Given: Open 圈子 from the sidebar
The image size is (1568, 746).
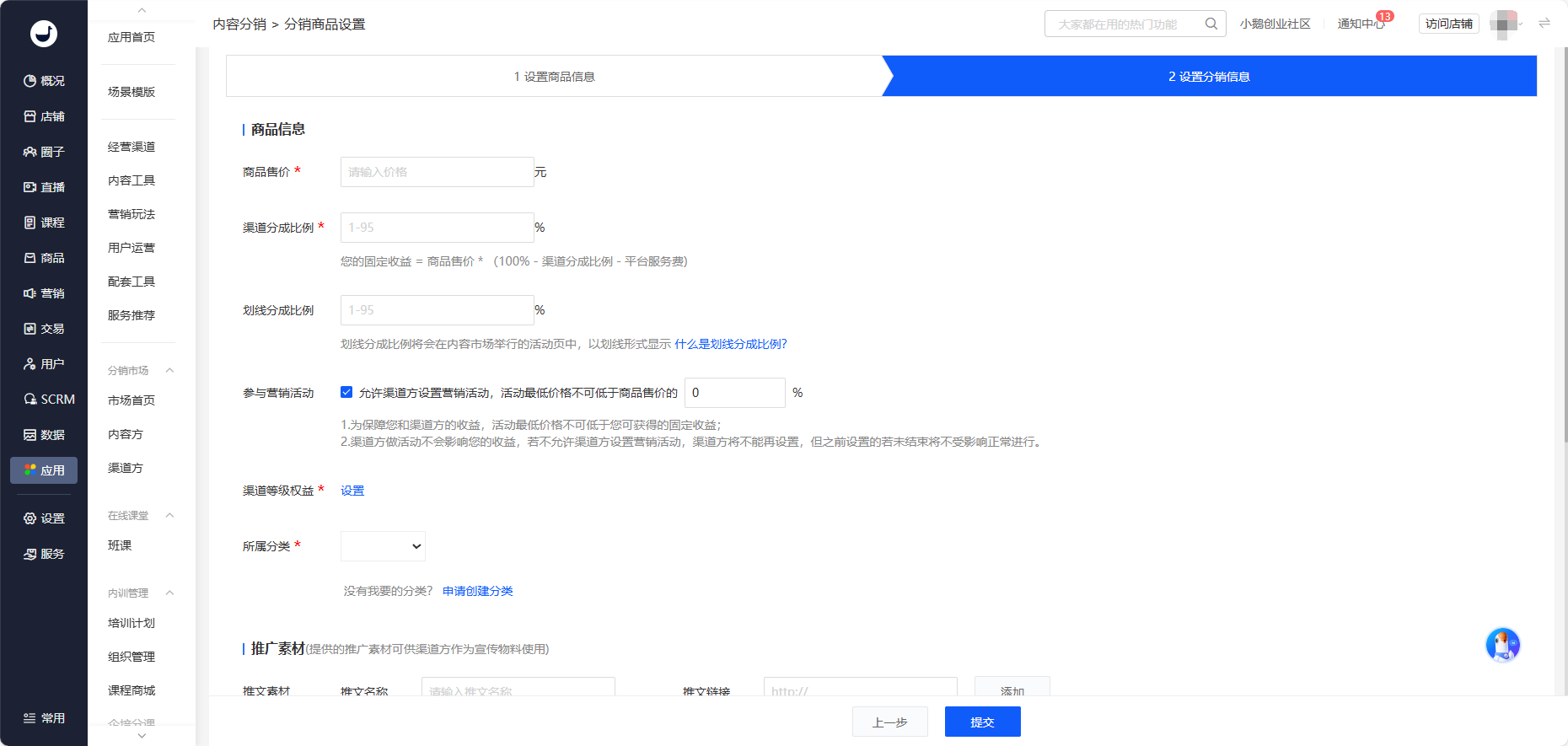Looking at the screenshot, I should coord(44,152).
